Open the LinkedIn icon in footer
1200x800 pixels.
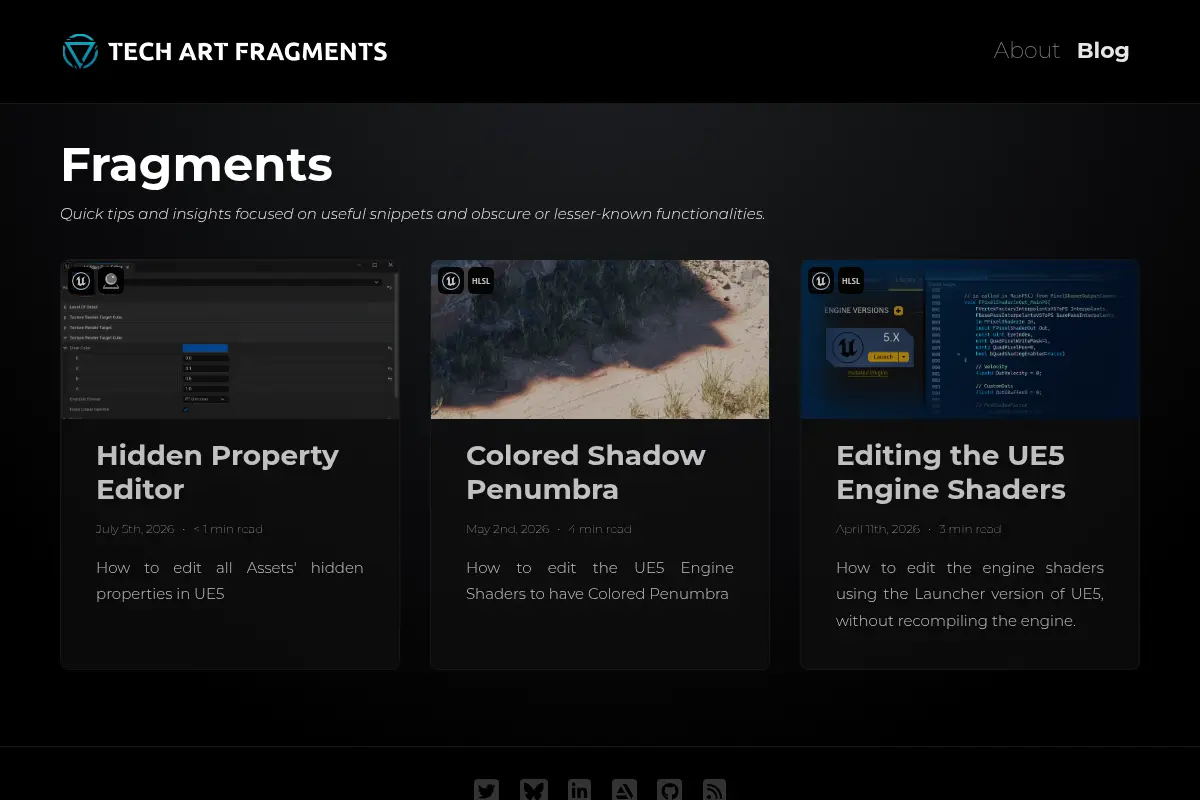[579, 790]
